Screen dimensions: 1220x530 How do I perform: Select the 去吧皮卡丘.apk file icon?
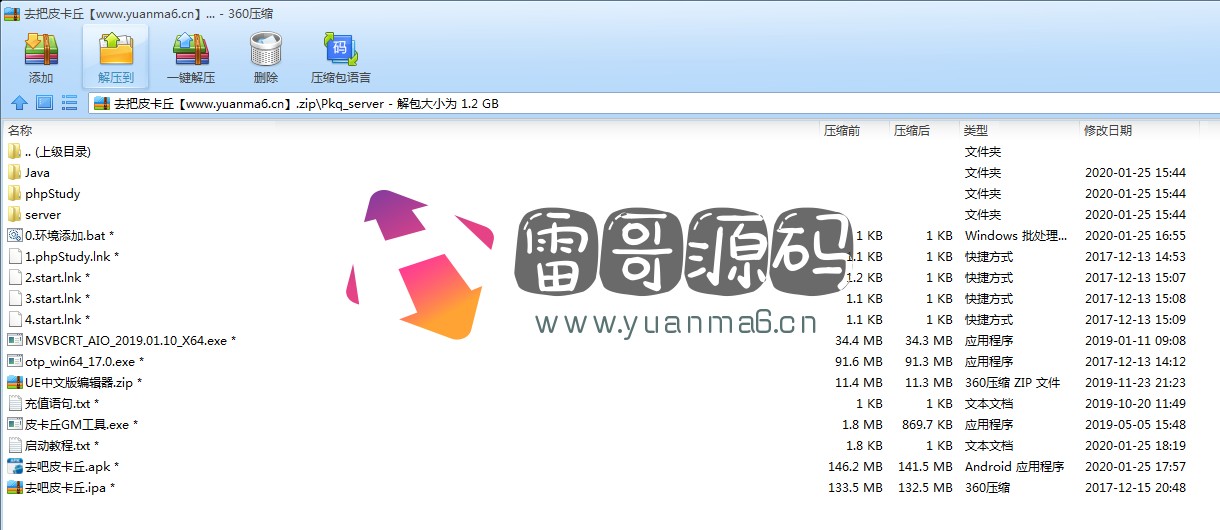14,466
